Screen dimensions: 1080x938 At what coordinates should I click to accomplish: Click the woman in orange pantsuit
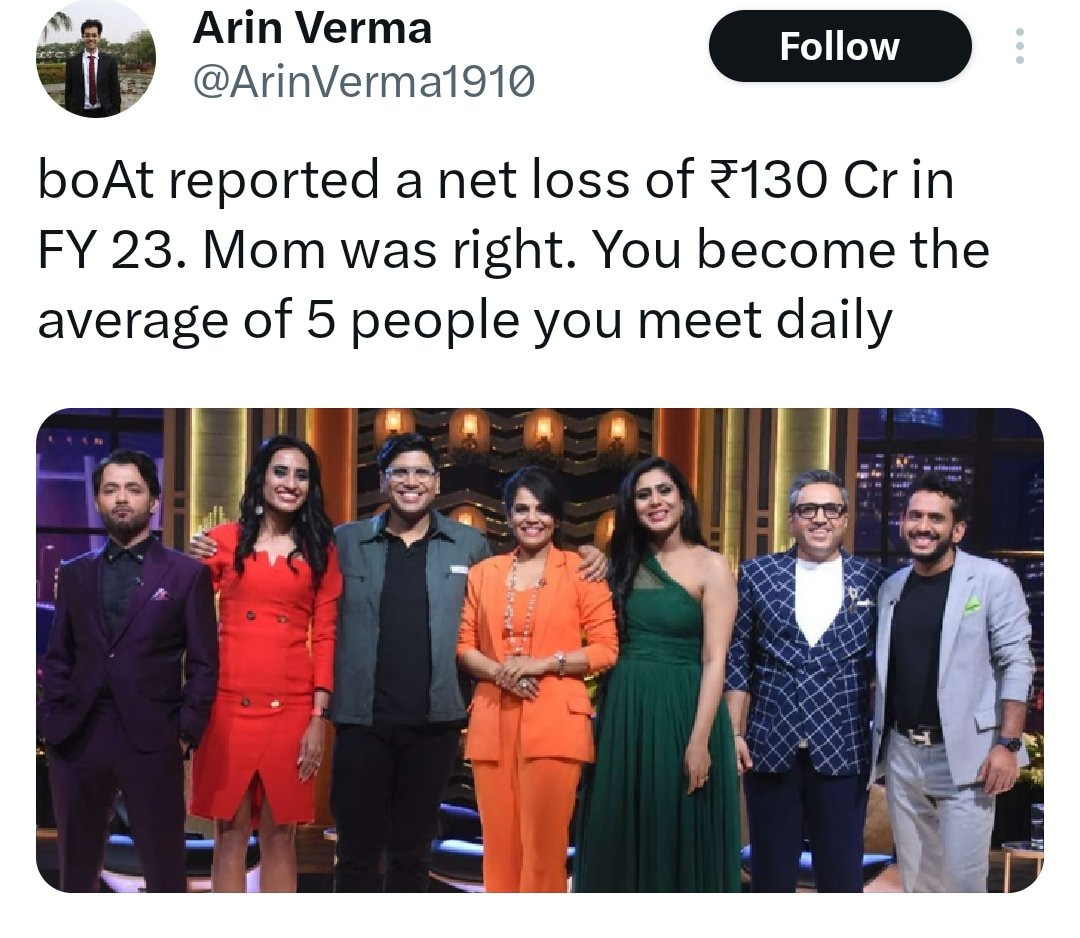532,675
